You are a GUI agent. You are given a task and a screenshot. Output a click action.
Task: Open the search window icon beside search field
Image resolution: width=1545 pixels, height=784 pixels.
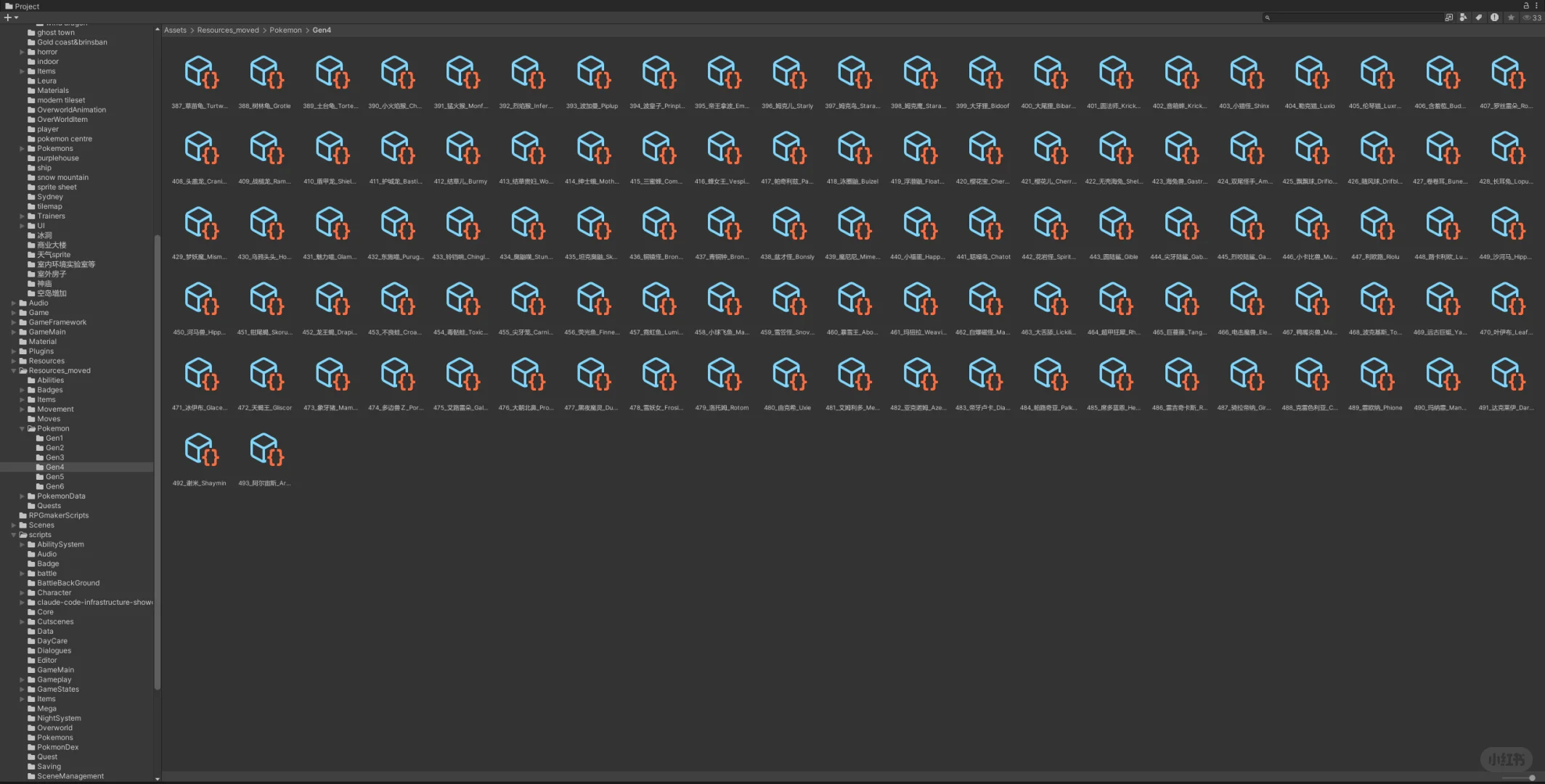click(x=1448, y=17)
